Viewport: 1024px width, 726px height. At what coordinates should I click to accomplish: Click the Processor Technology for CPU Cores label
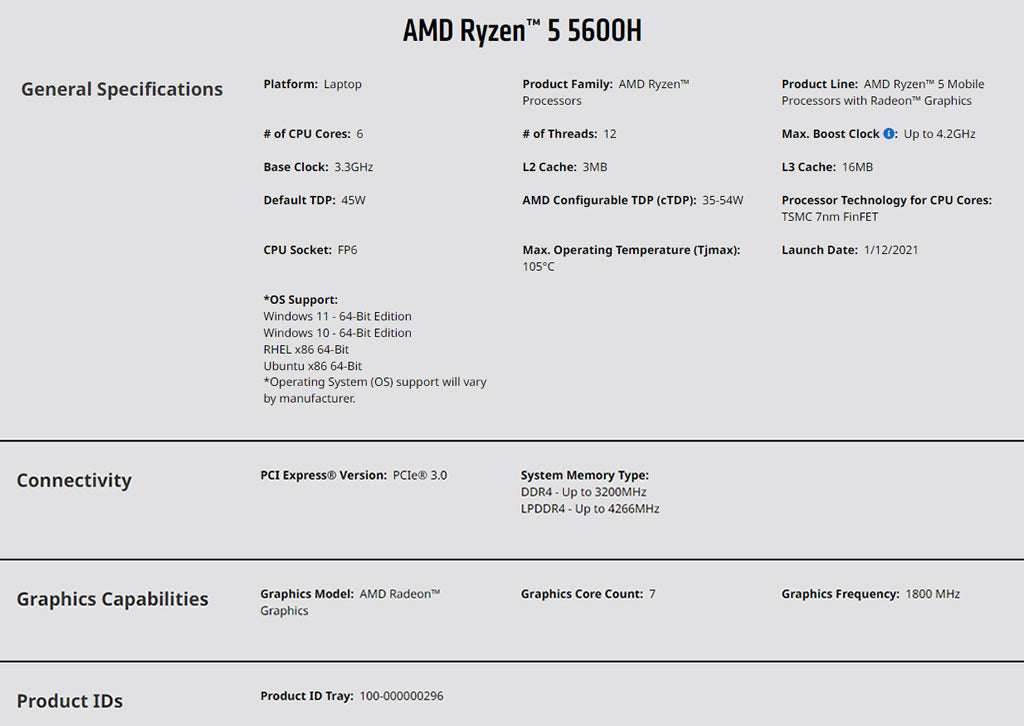tap(886, 200)
